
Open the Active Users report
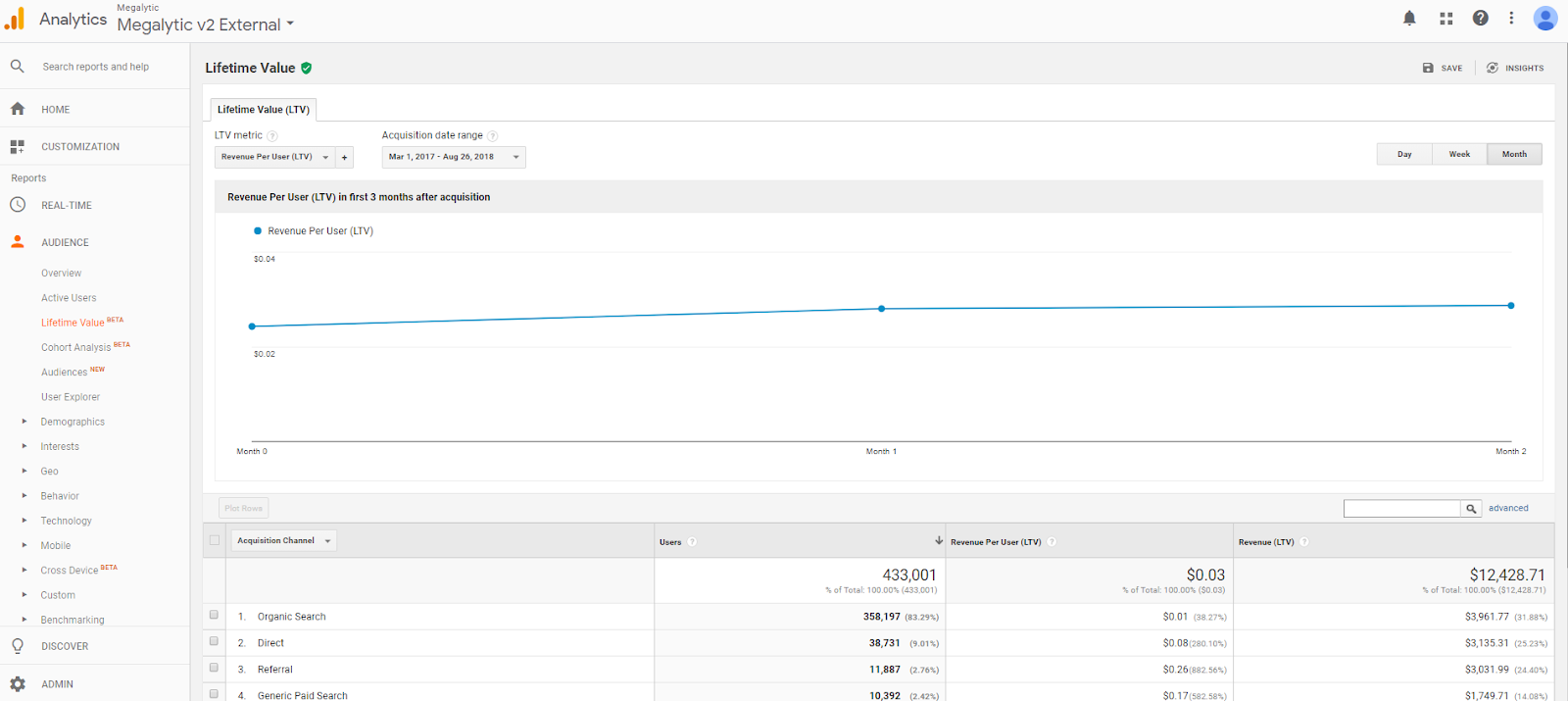tap(69, 298)
